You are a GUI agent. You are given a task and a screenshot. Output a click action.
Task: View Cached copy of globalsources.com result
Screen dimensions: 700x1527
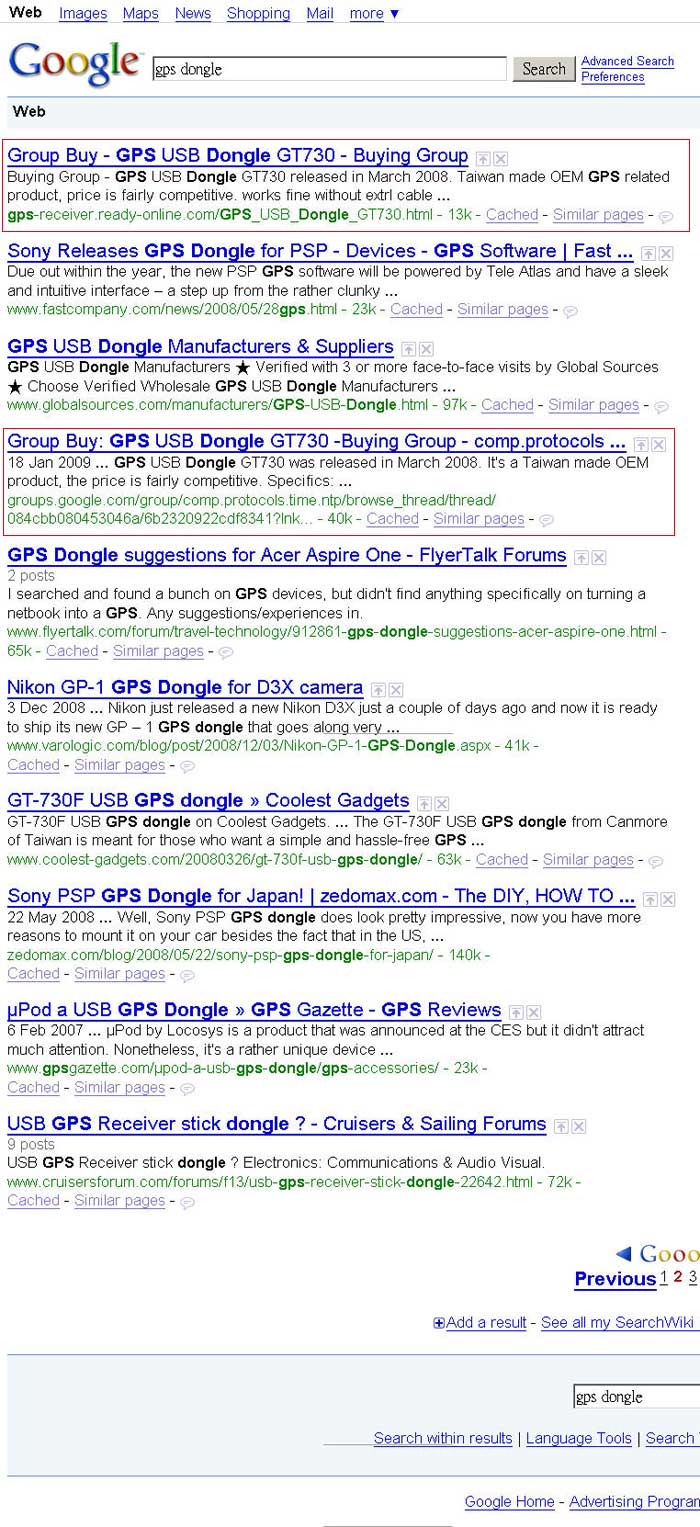tap(507, 405)
